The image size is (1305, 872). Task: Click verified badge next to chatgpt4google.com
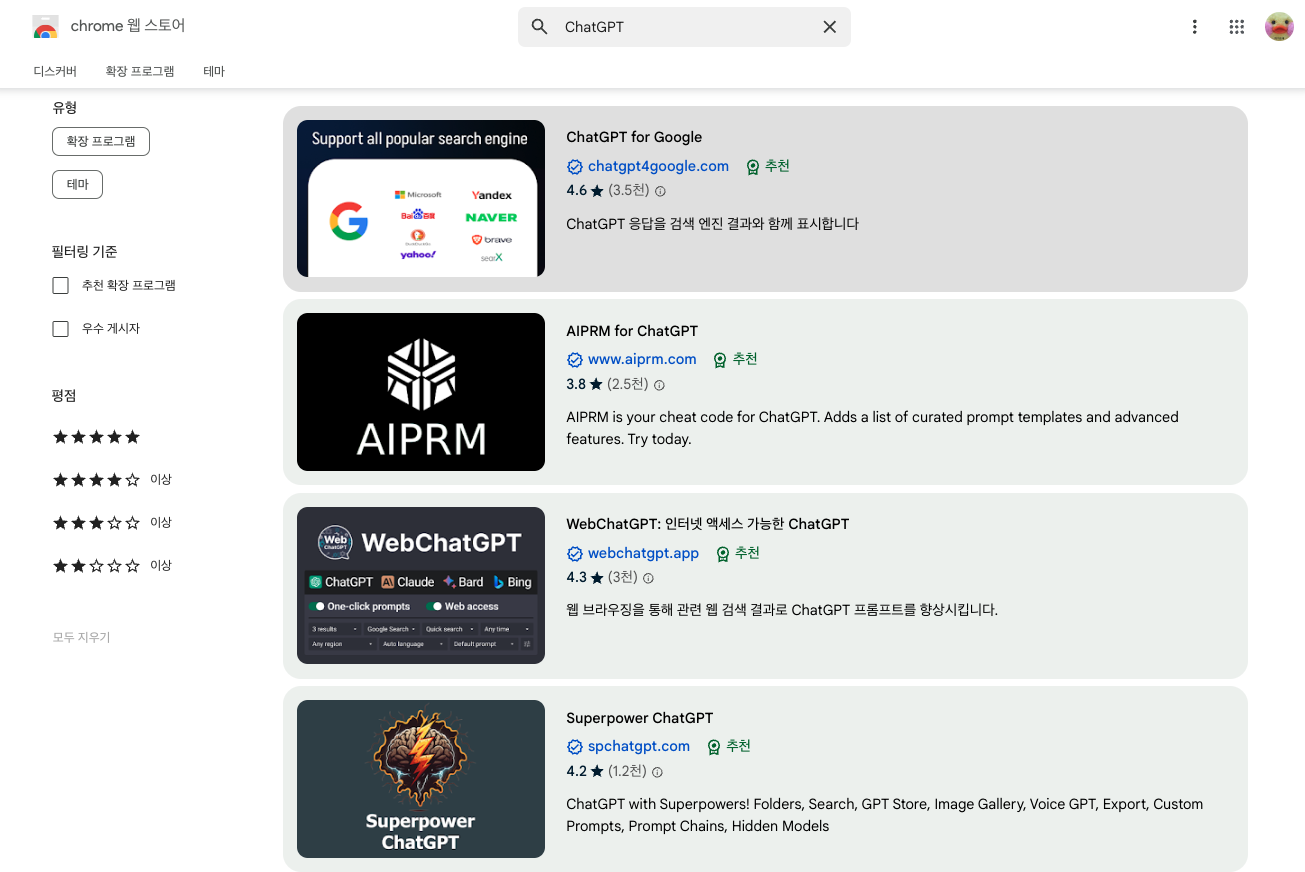[x=575, y=167]
